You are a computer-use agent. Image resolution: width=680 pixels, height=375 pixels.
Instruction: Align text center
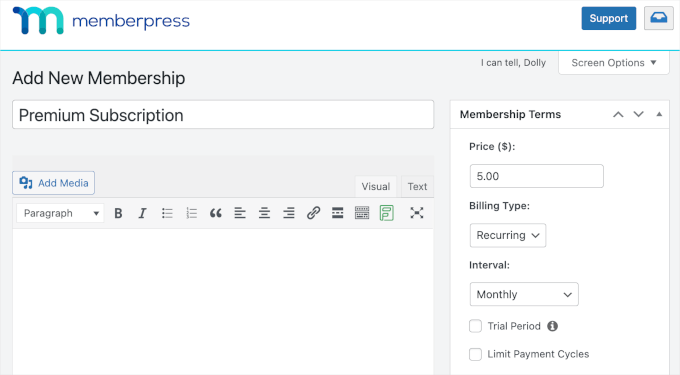264,213
